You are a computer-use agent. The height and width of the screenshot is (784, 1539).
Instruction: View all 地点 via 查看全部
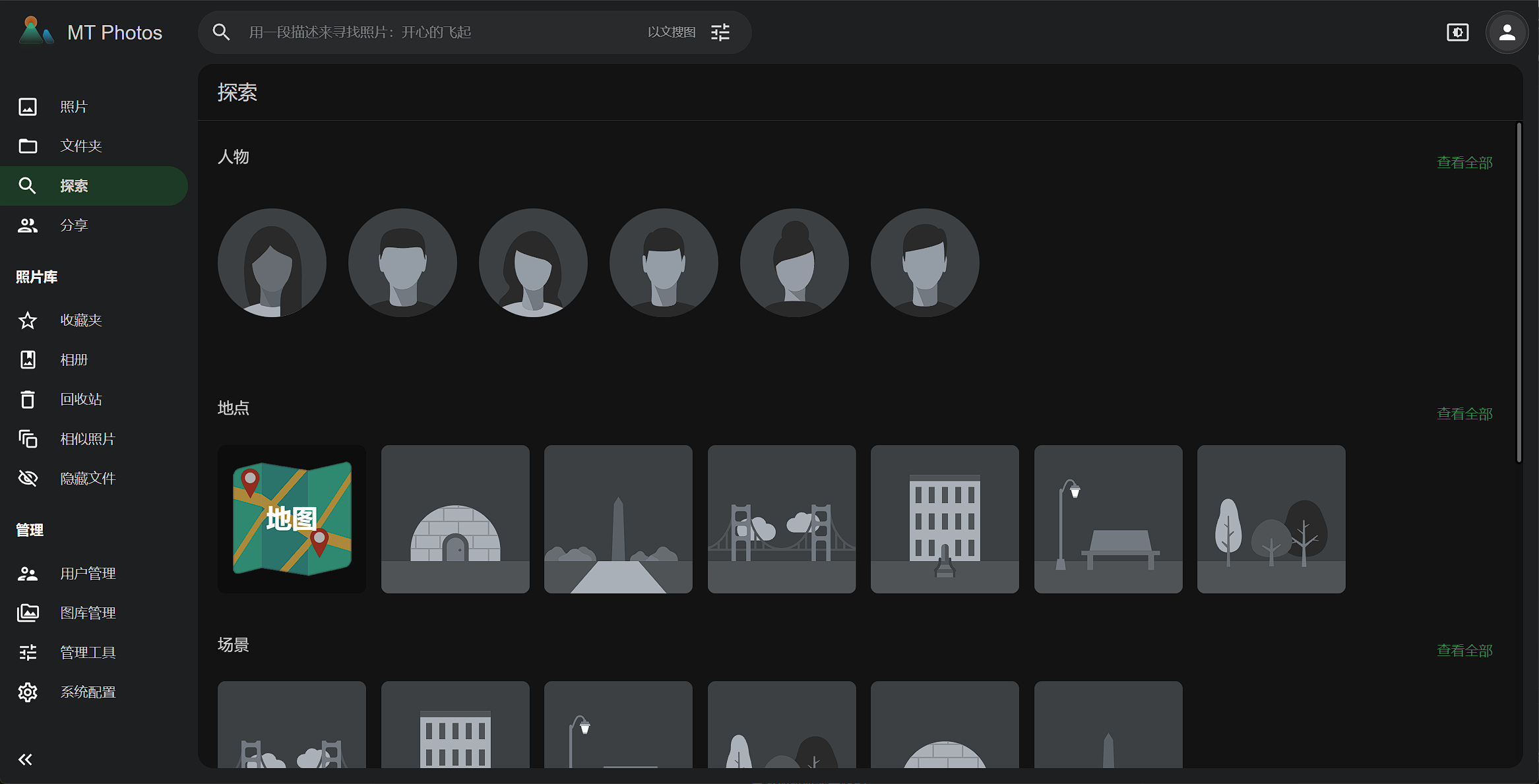[x=1464, y=414]
